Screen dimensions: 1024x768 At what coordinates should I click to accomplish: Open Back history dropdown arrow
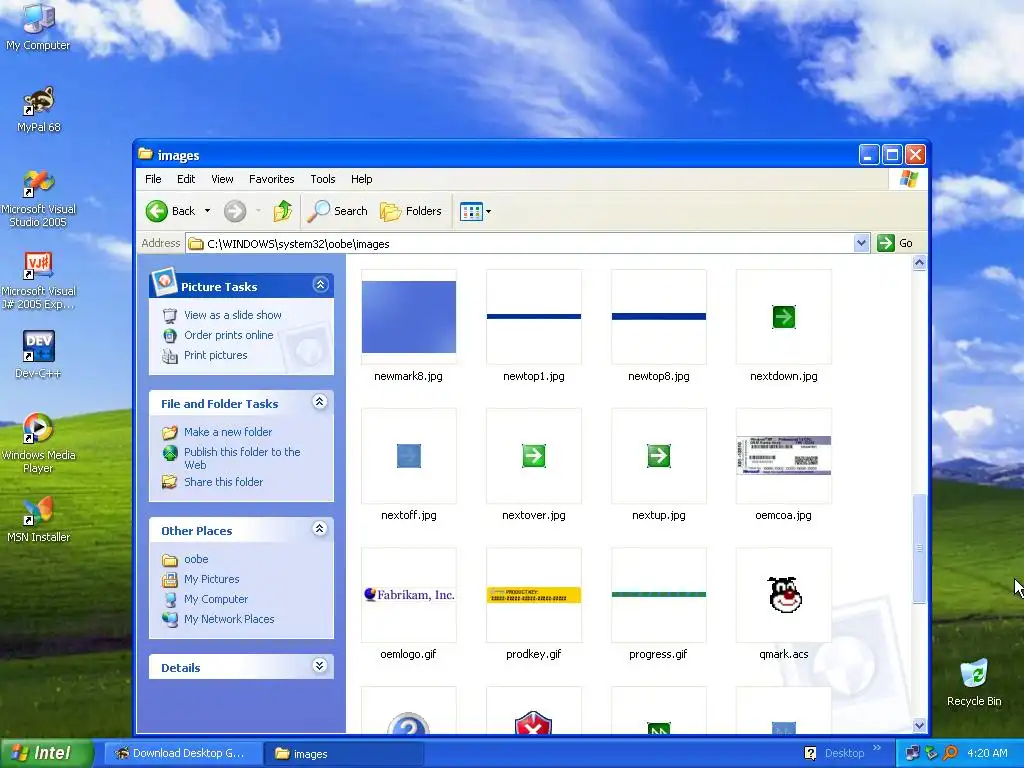pyautogui.click(x=208, y=211)
